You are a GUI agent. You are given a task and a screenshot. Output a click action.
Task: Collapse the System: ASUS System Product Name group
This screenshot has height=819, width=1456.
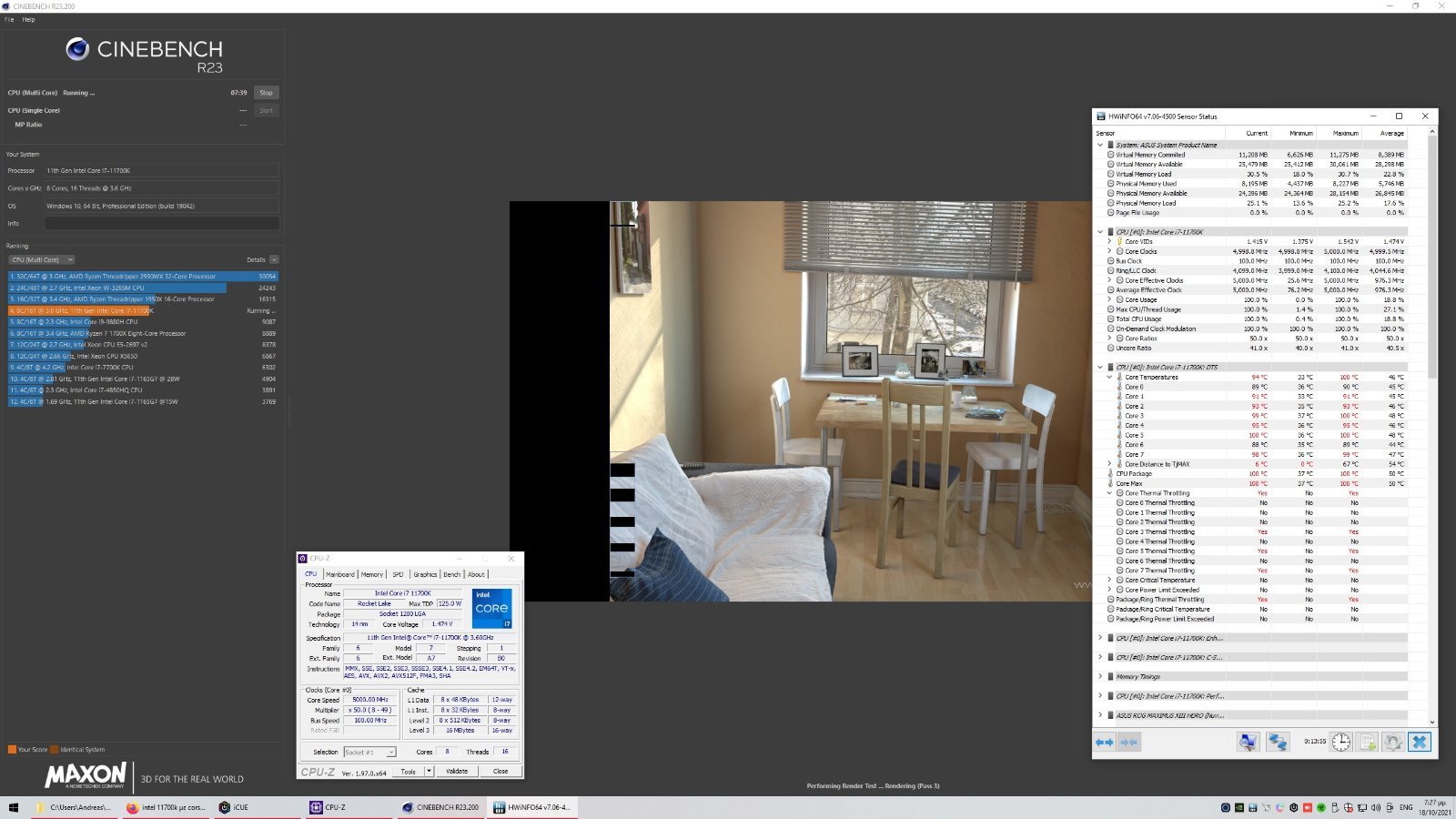point(1100,145)
